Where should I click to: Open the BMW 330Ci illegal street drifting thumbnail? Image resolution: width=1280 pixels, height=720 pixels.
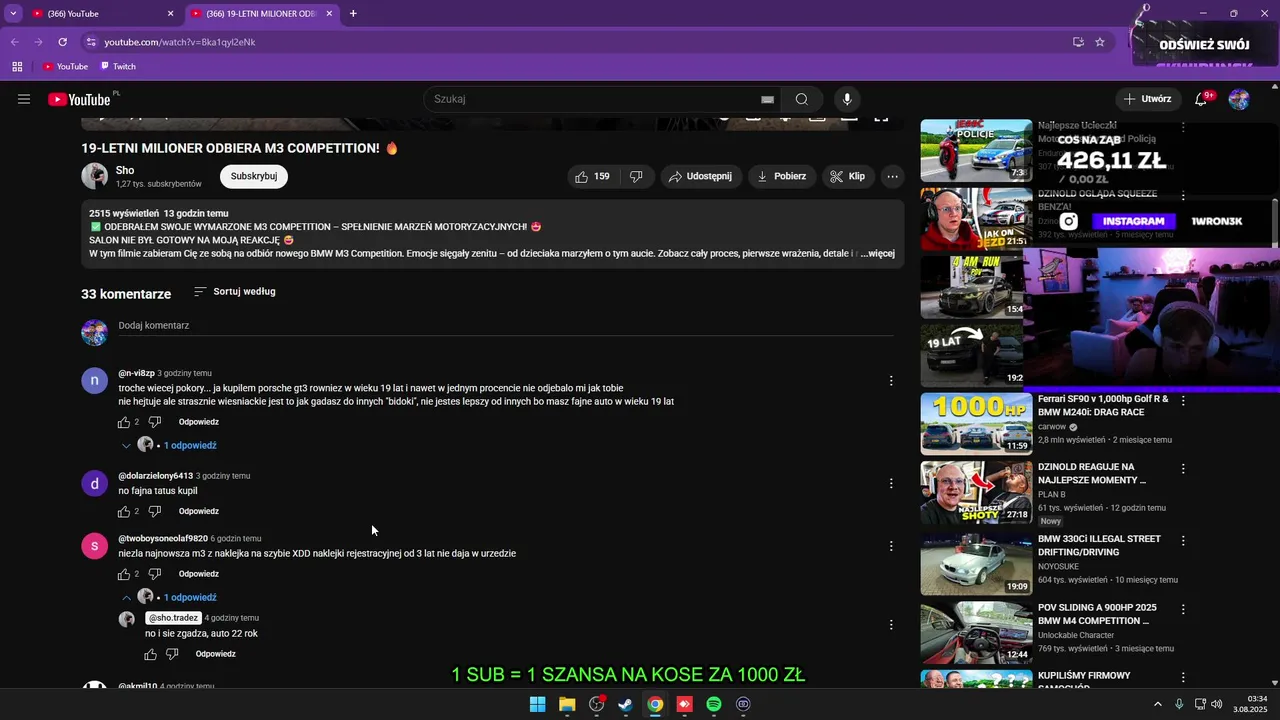pos(976,564)
